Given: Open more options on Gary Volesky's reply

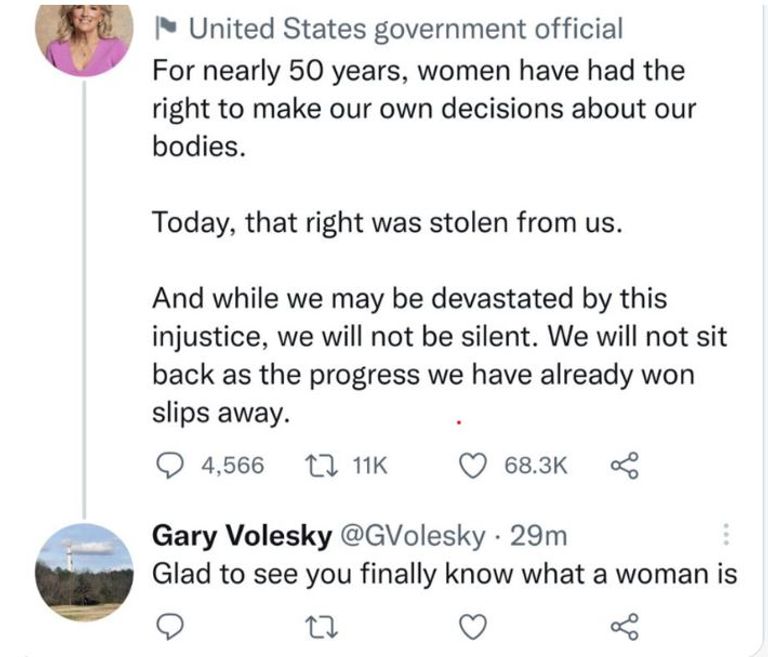Looking at the screenshot, I should [x=725, y=537].
